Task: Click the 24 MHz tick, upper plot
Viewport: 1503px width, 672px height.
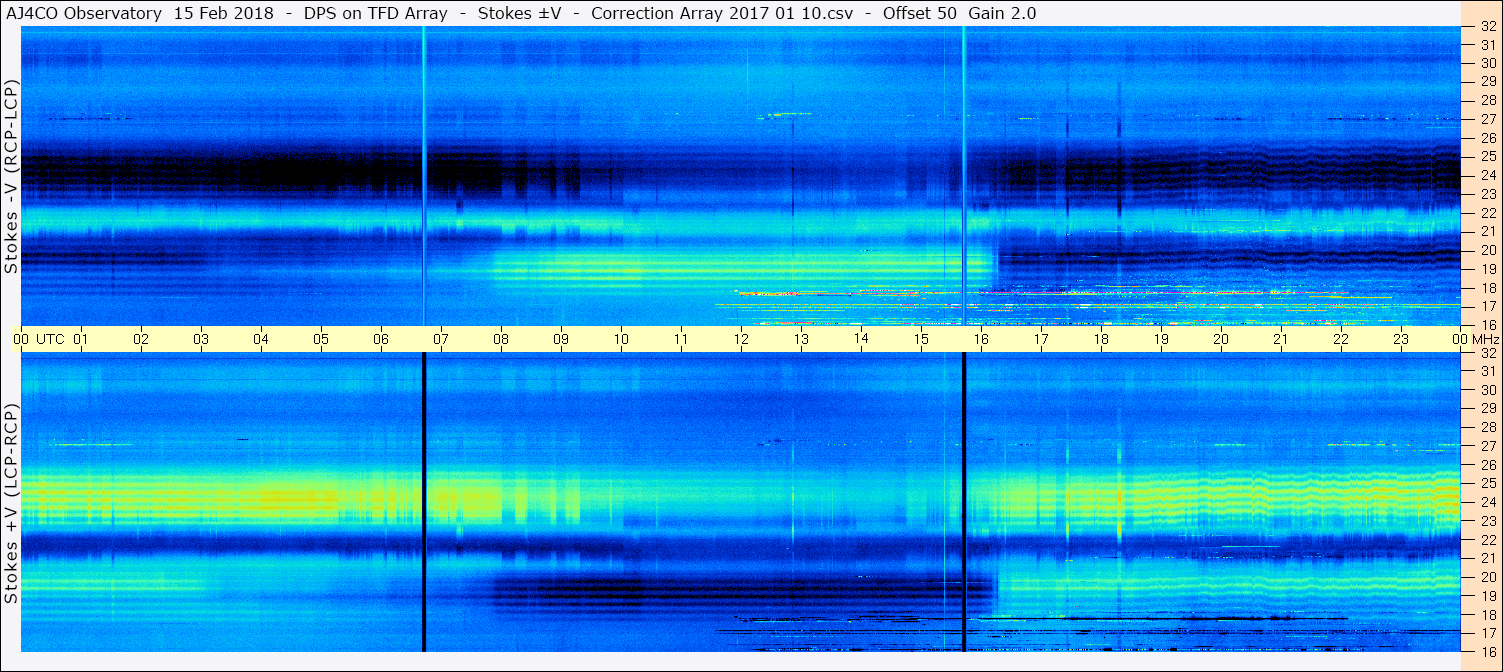Action: (1487, 175)
